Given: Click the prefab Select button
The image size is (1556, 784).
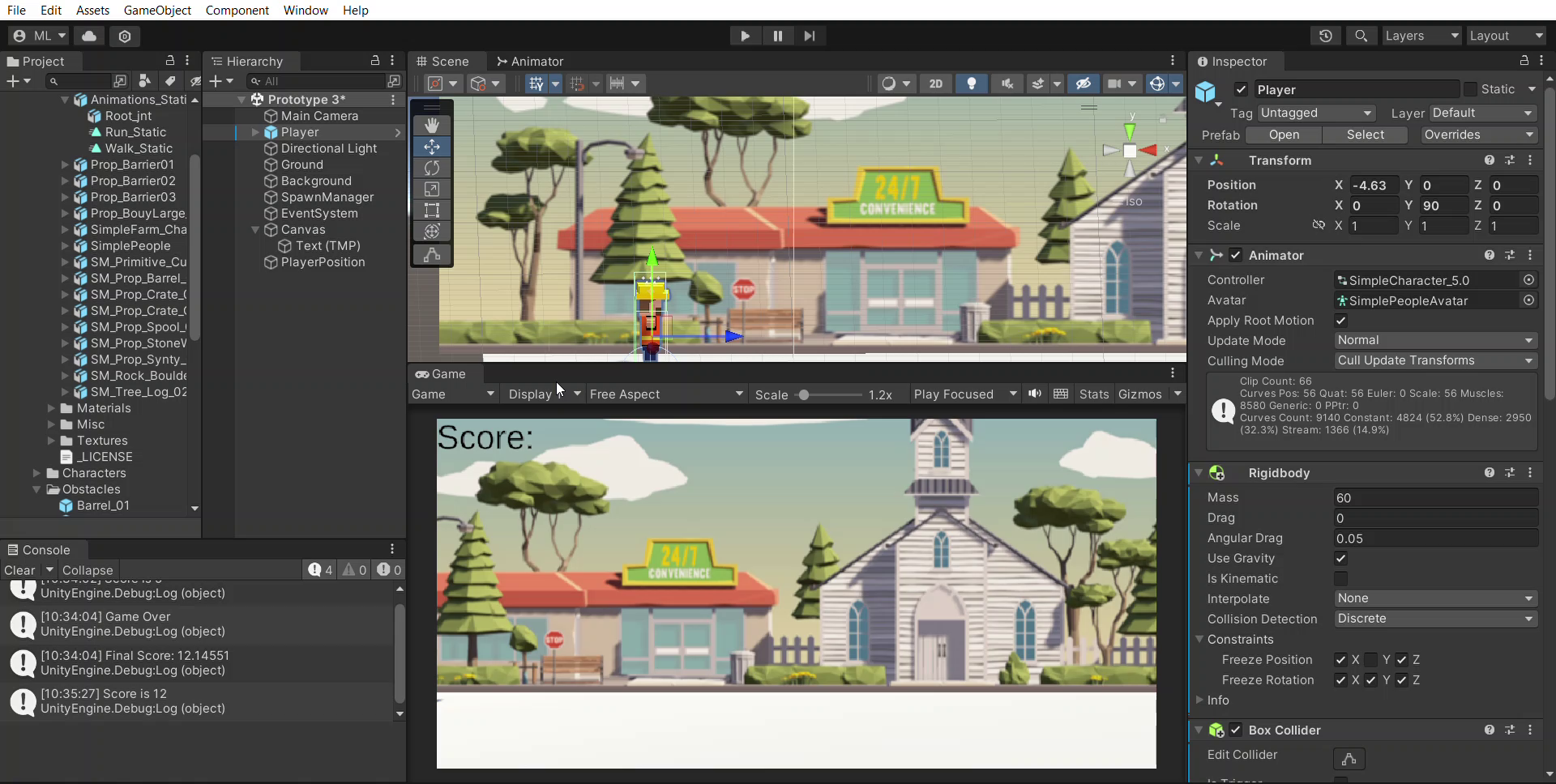Looking at the screenshot, I should click(x=1366, y=134).
